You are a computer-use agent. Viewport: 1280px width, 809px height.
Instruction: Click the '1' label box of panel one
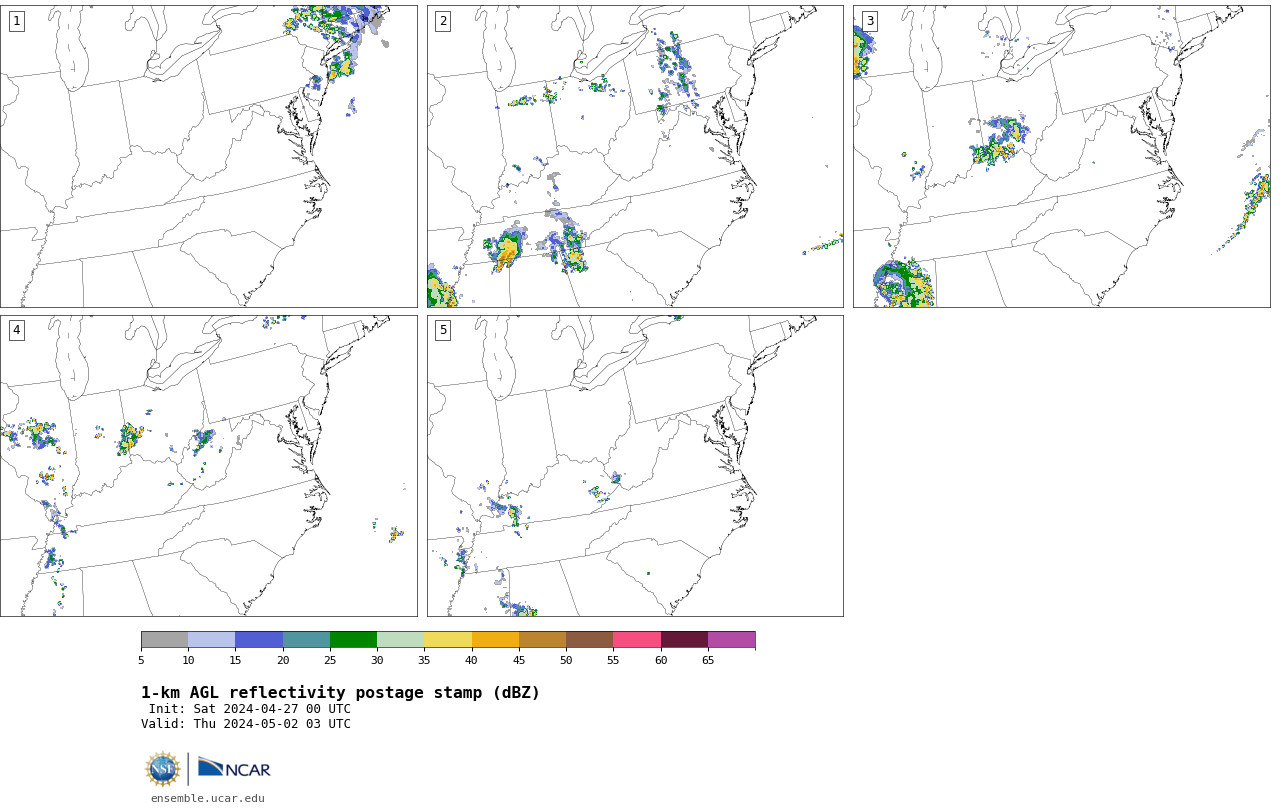[17, 21]
